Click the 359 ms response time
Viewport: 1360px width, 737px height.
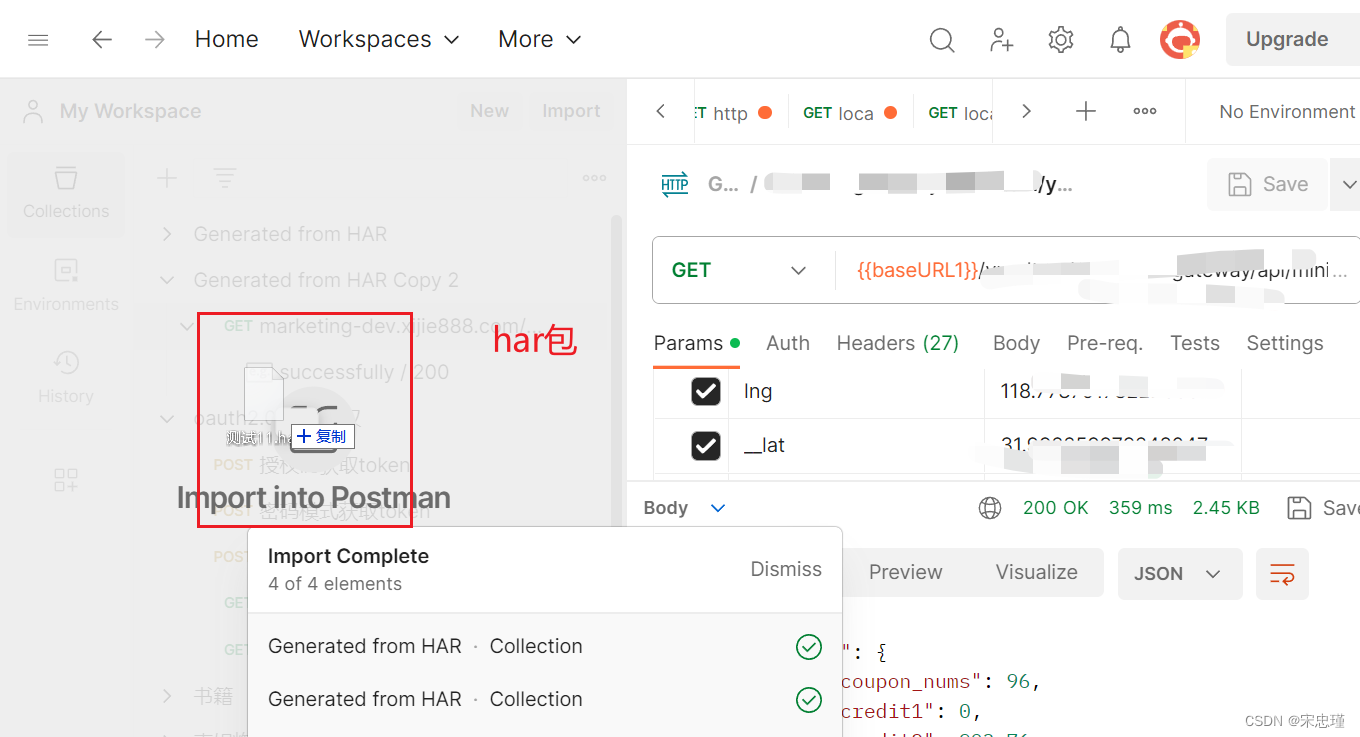1140,508
